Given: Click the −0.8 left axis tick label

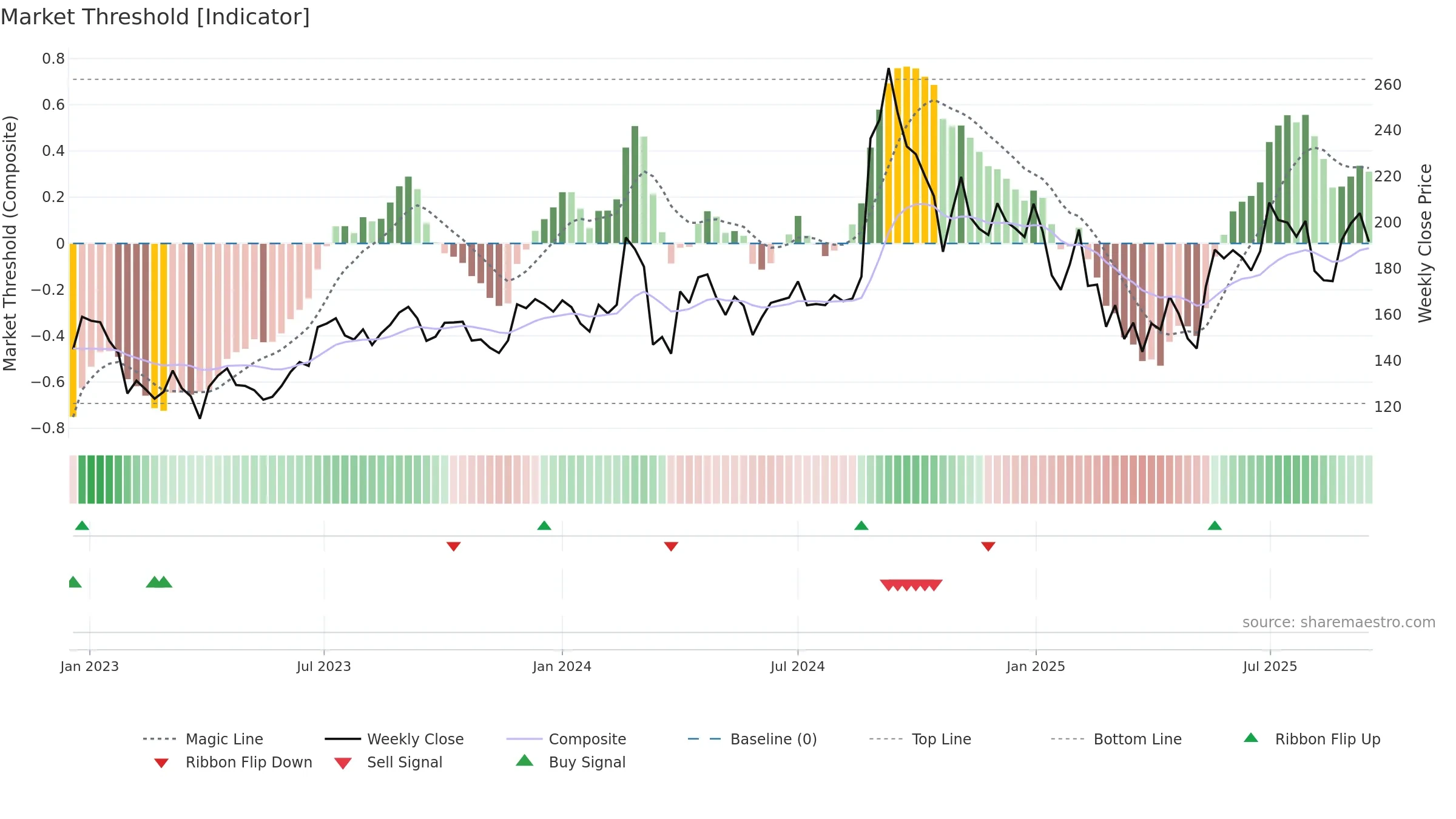Looking at the screenshot, I should coord(48,428).
